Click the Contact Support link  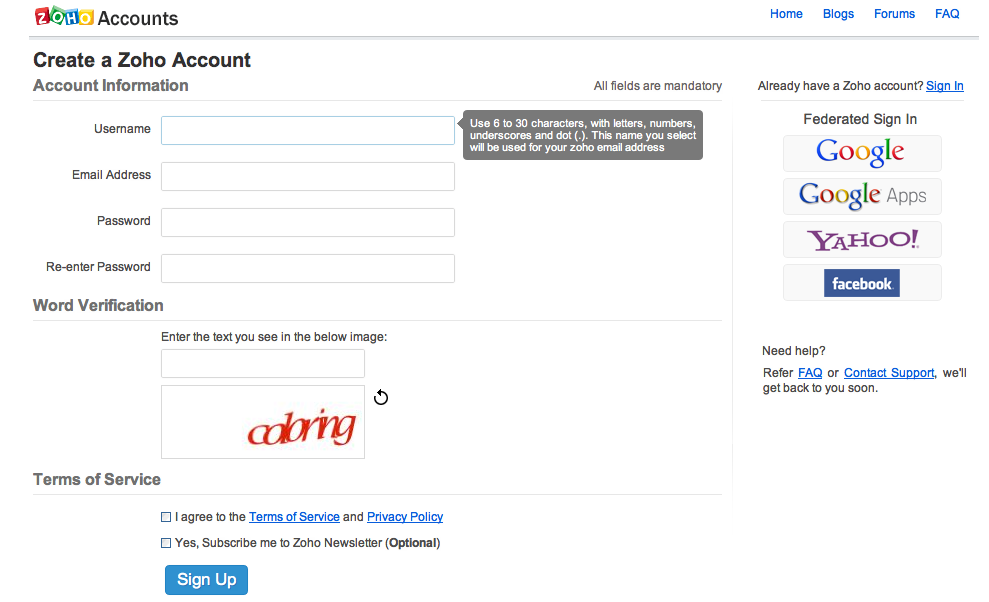point(889,373)
